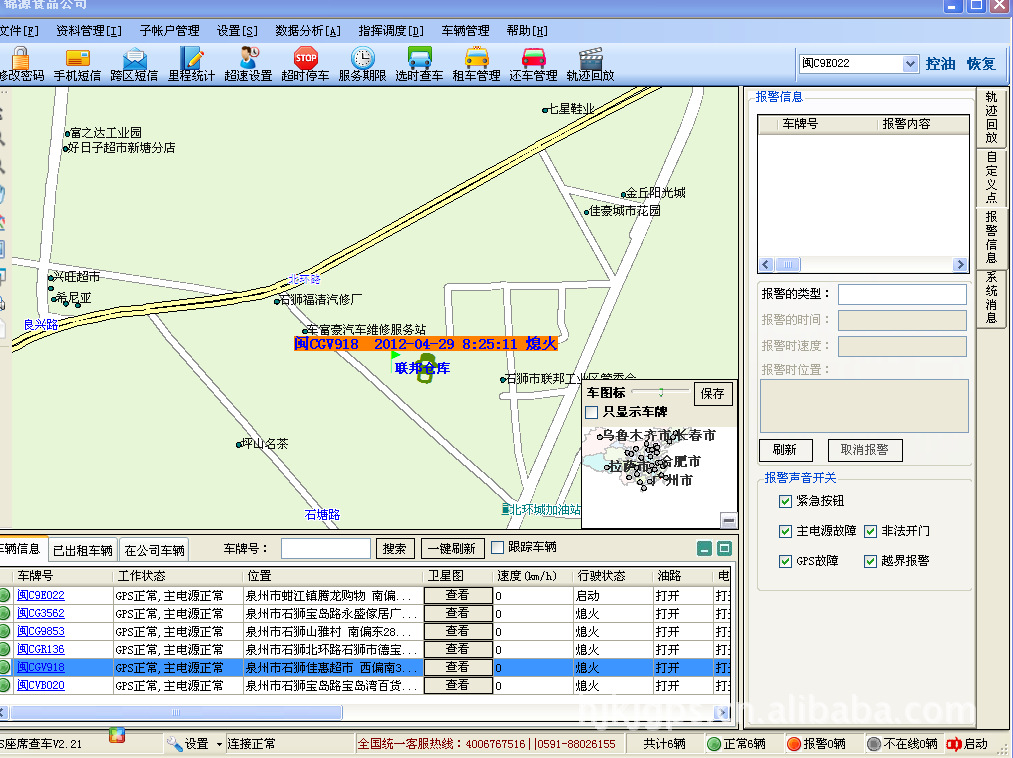Open 超速设置 overspeed settings icon
This screenshot has height=758, width=1013.
pyautogui.click(x=248, y=64)
